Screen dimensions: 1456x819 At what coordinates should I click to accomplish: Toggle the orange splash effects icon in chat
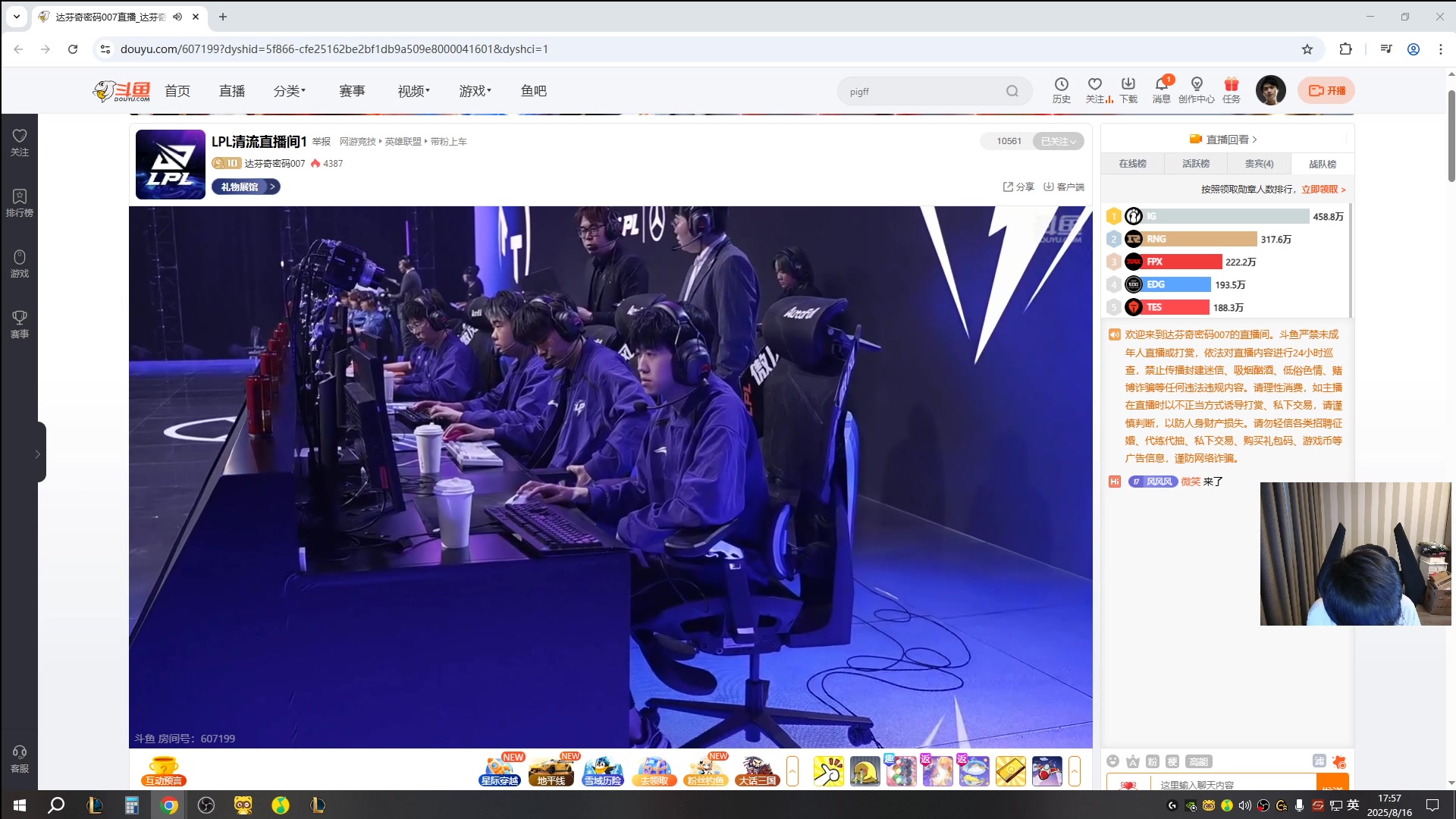(x=1339, y=761)
